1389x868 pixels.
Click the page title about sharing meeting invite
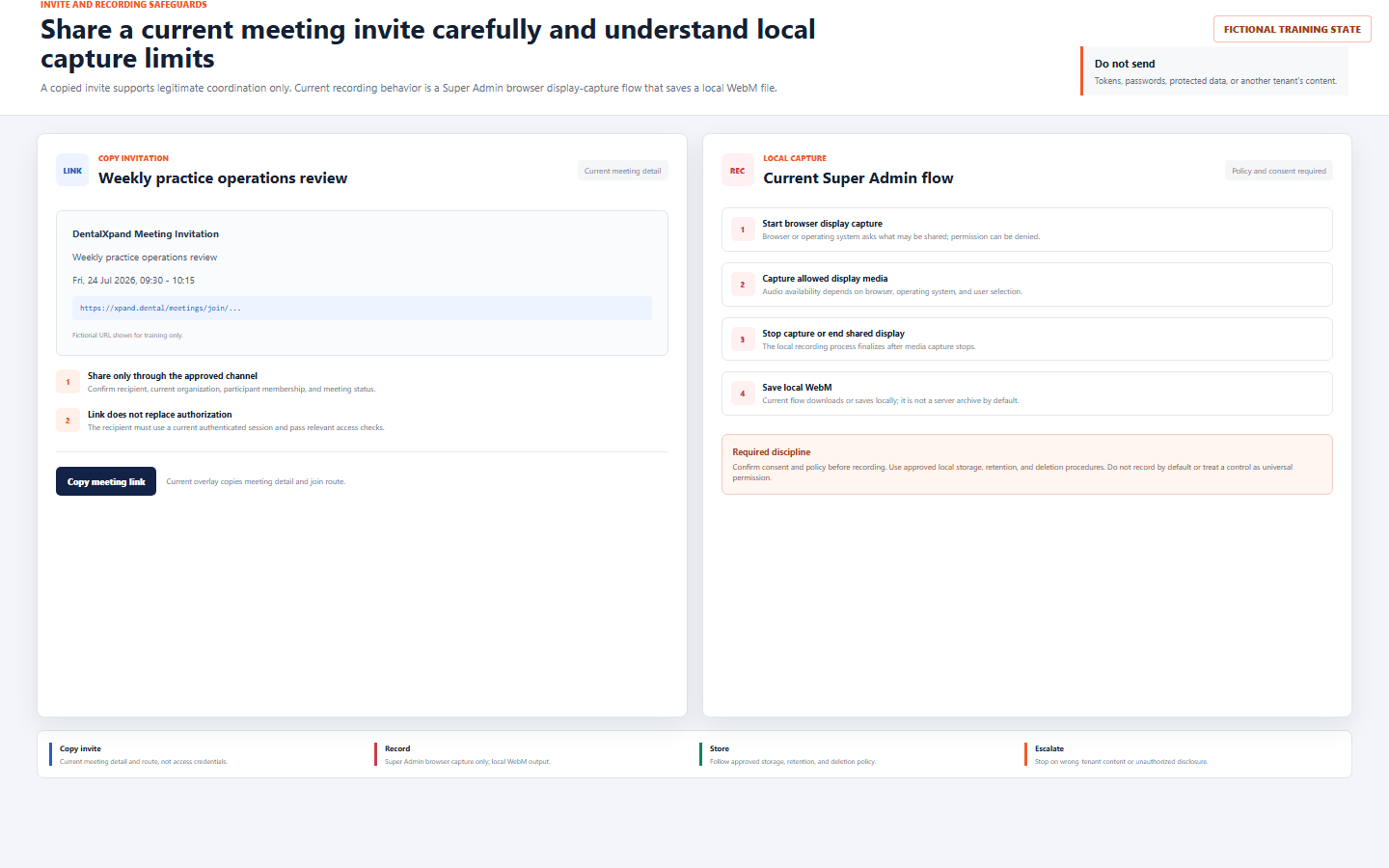[428, 44]
